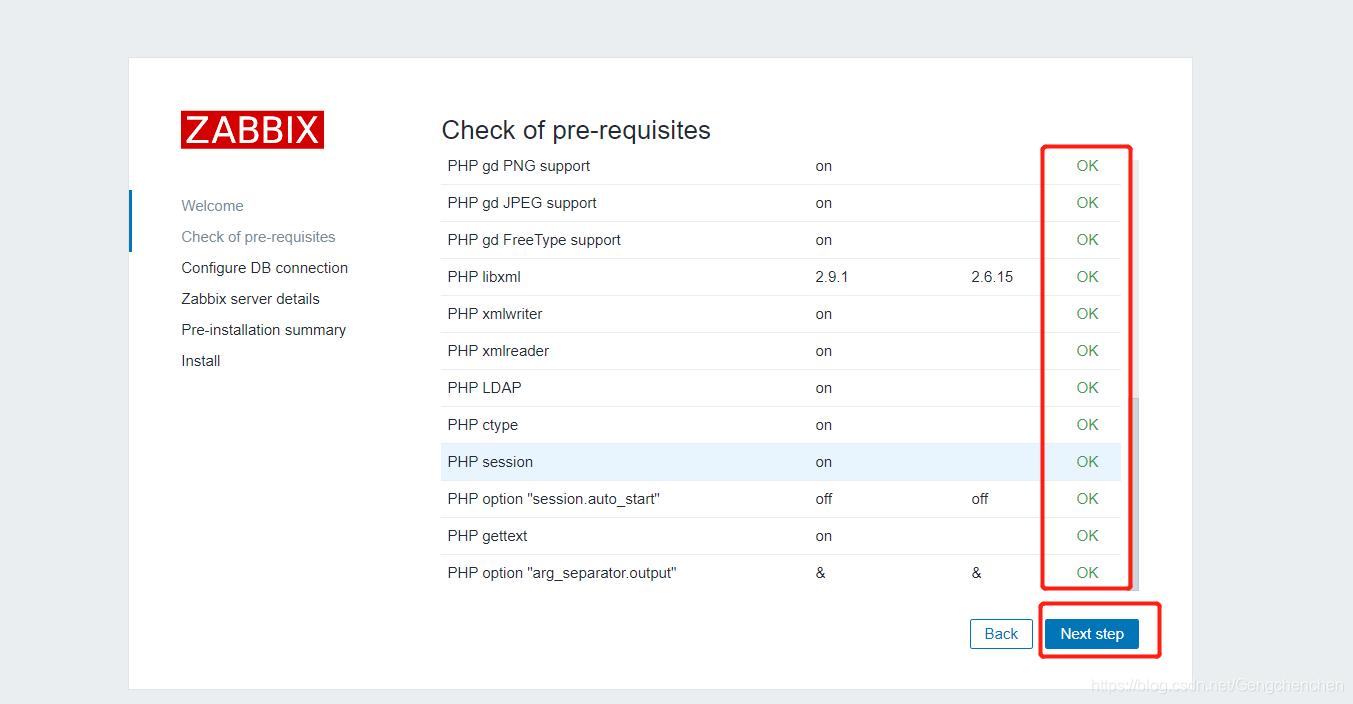Viewport: 1353px width, 704px height.
Task: Click OK status for PHP ctype
Action: [1087, 425]
